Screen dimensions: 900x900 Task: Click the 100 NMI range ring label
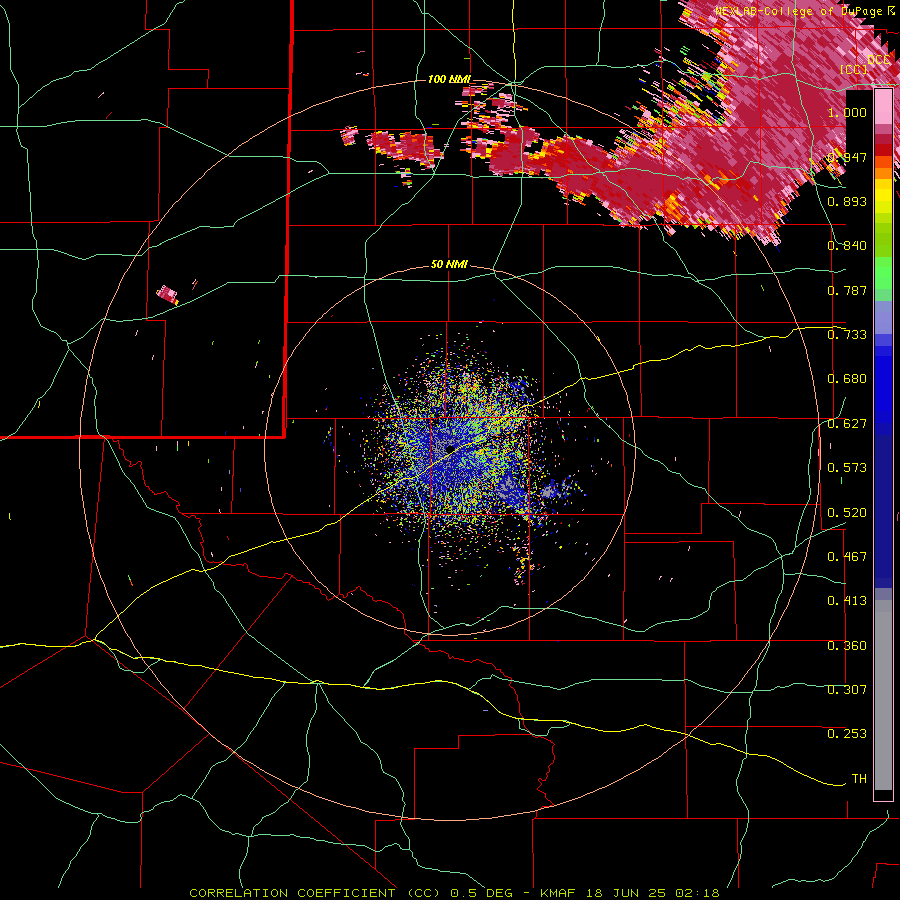pyautogui.click(x=449, y=79)
